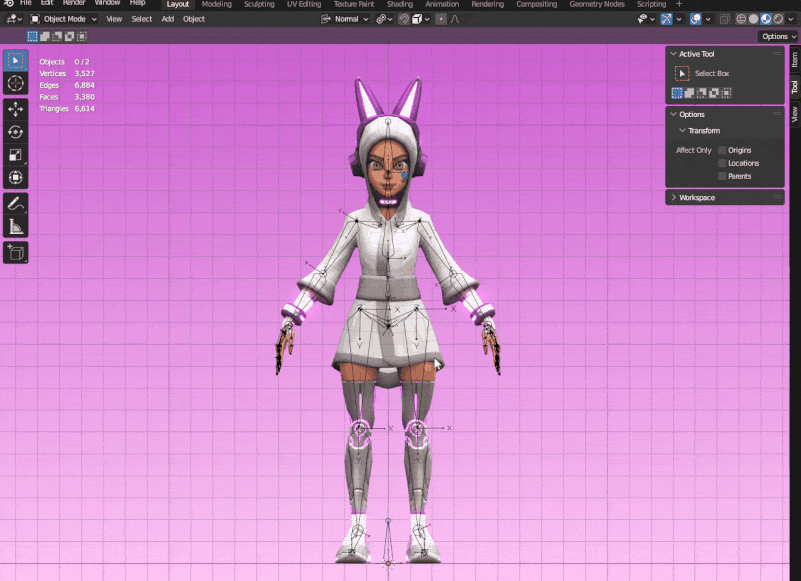Select the Transform tool
Image resolution: width=801 pixels, height=581 pixels.
15,178
